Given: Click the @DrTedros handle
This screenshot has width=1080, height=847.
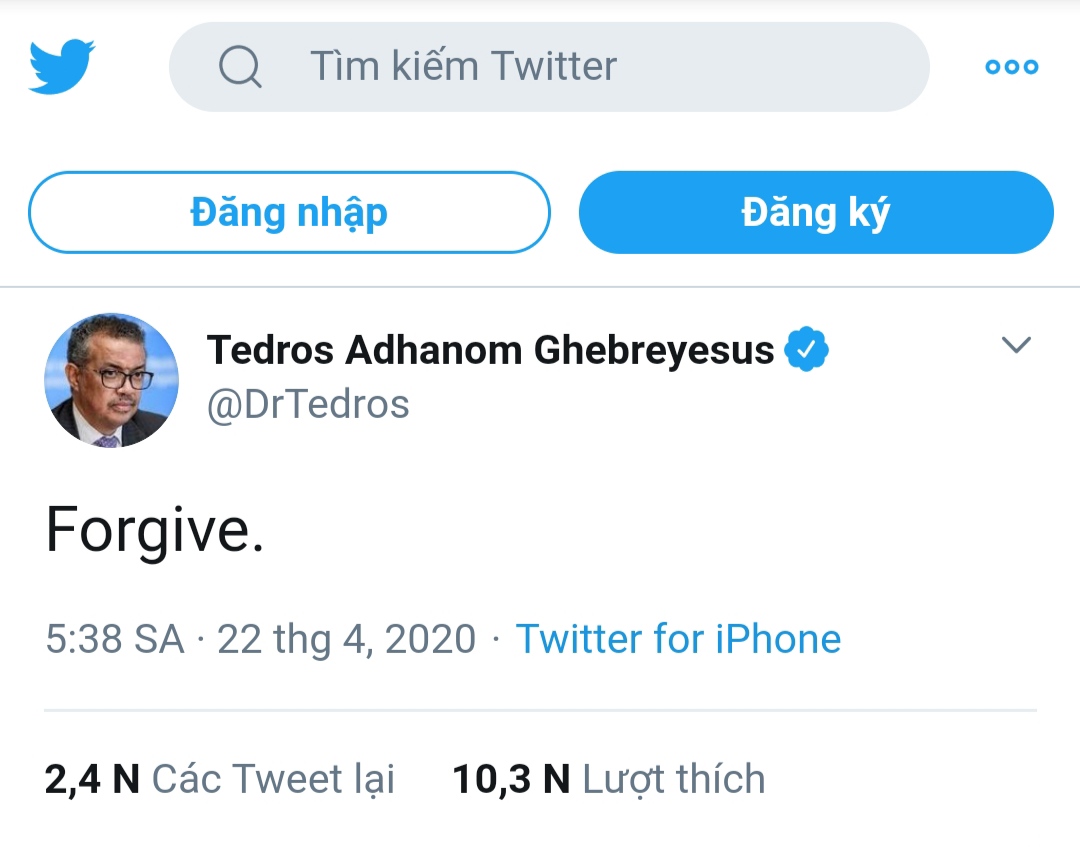Looking at the screenshot, I should click(x=308, y=404).
